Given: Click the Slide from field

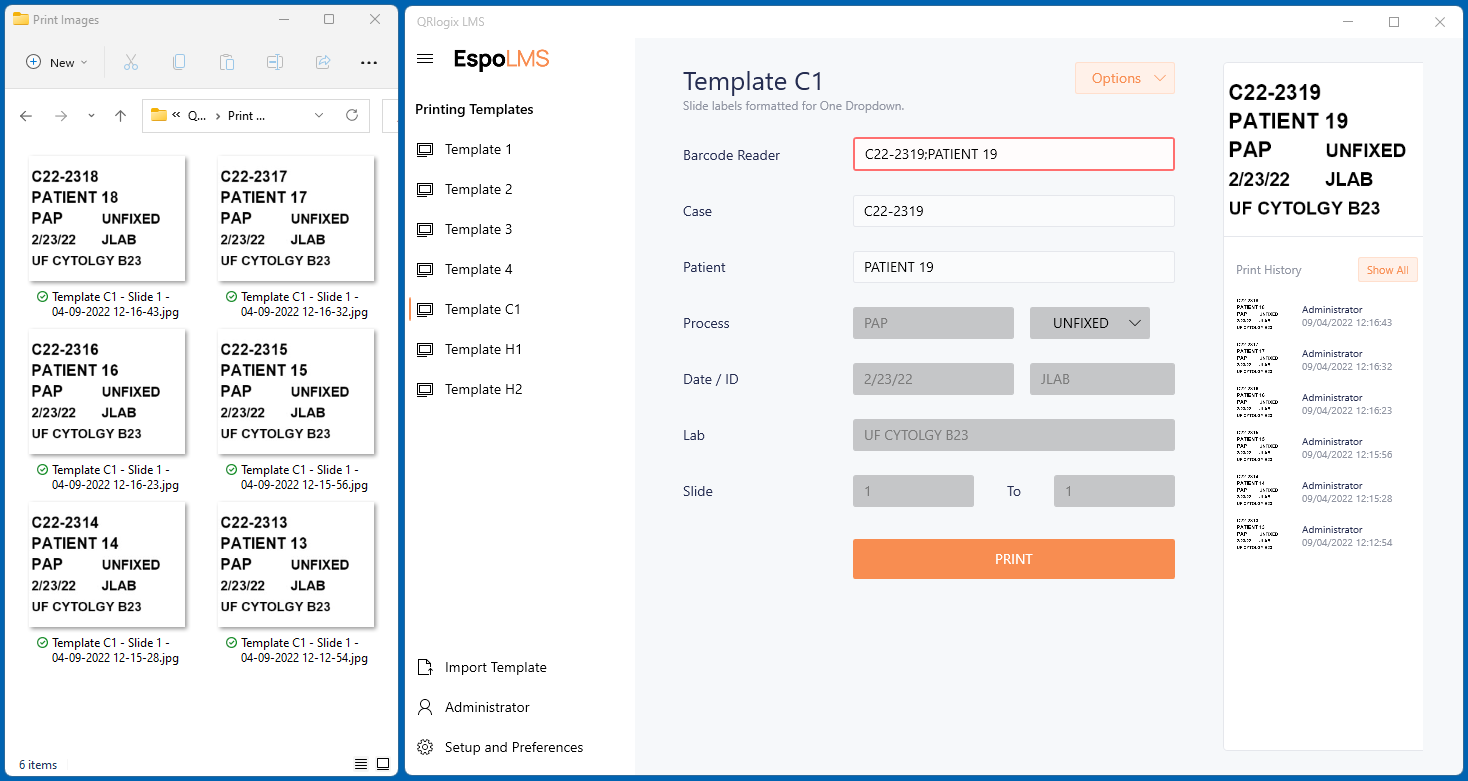Looking at the screenshot, I should click(913, 491).
